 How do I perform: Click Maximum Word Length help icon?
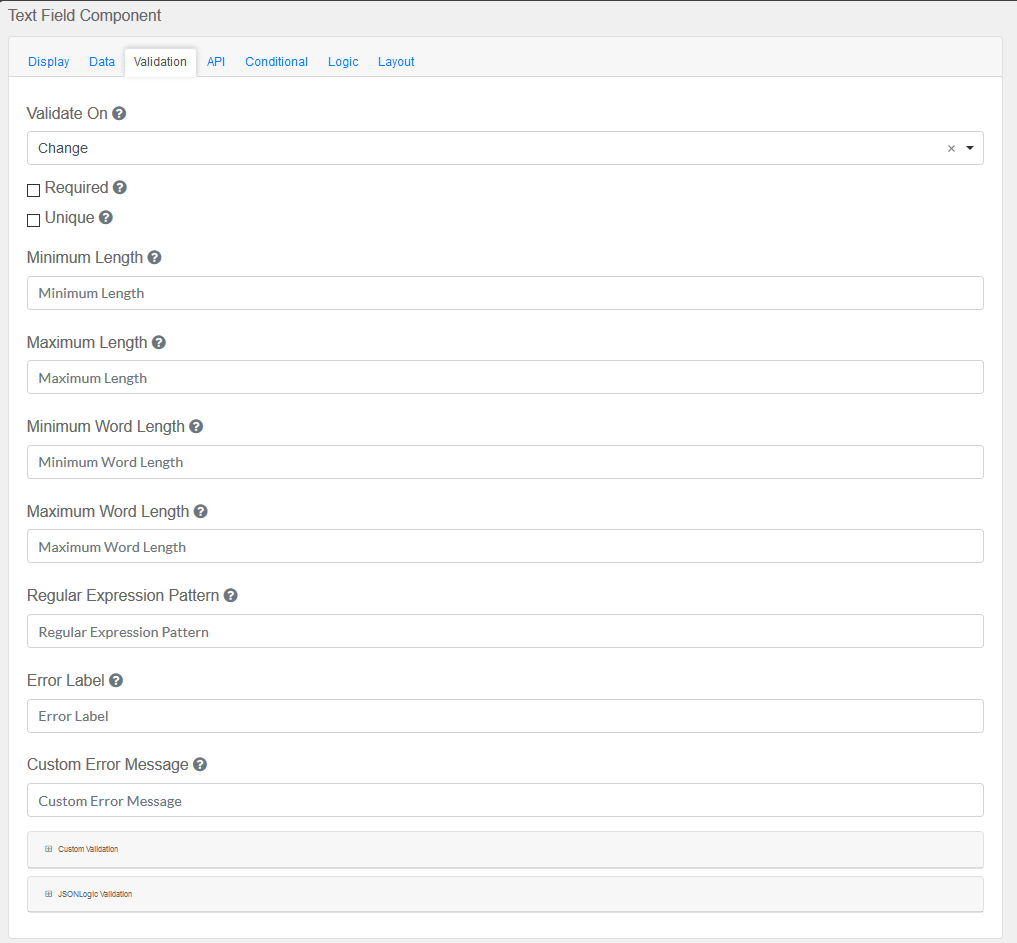tap(200, 512)
